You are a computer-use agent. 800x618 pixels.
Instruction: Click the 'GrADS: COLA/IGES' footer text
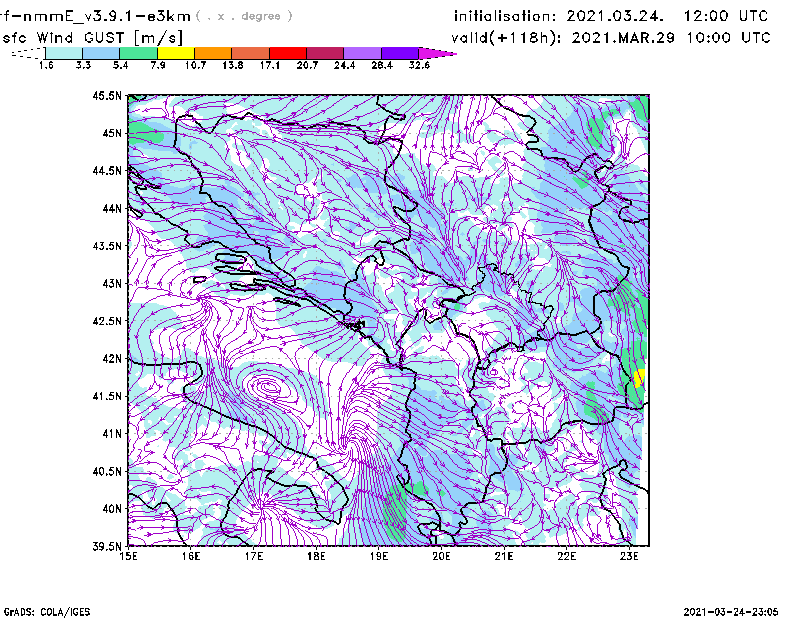tap(46, 612)
